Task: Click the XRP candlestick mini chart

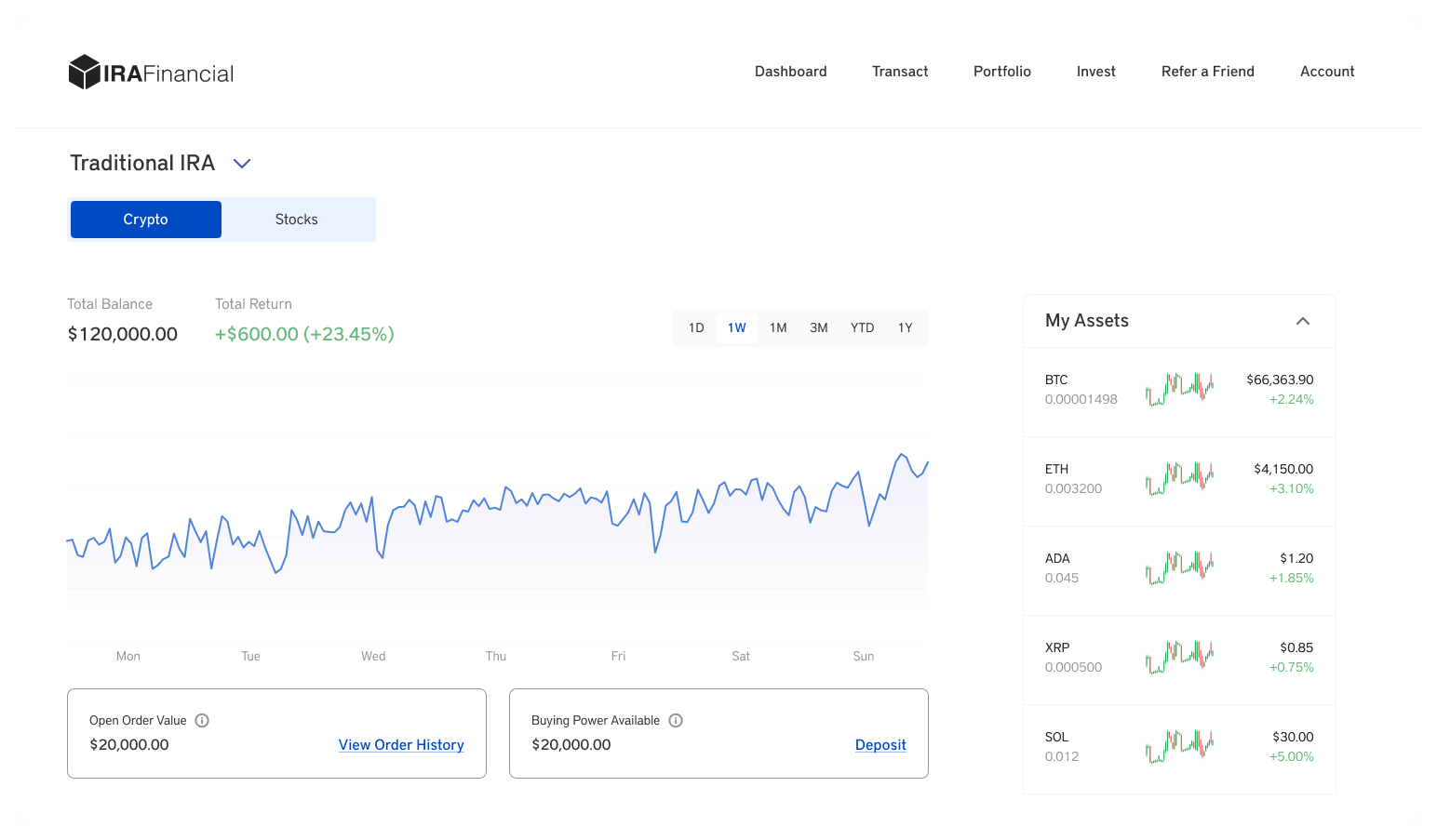Action: pyautogui.click(x=1179, y=658)
